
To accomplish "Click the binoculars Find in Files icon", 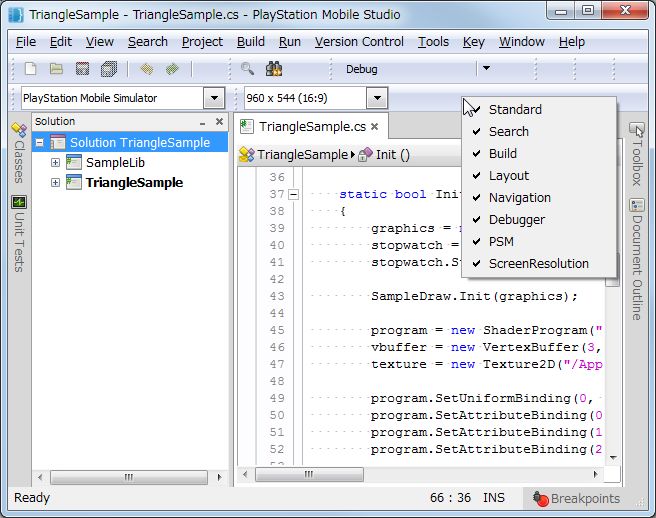I will coord(274,69).
